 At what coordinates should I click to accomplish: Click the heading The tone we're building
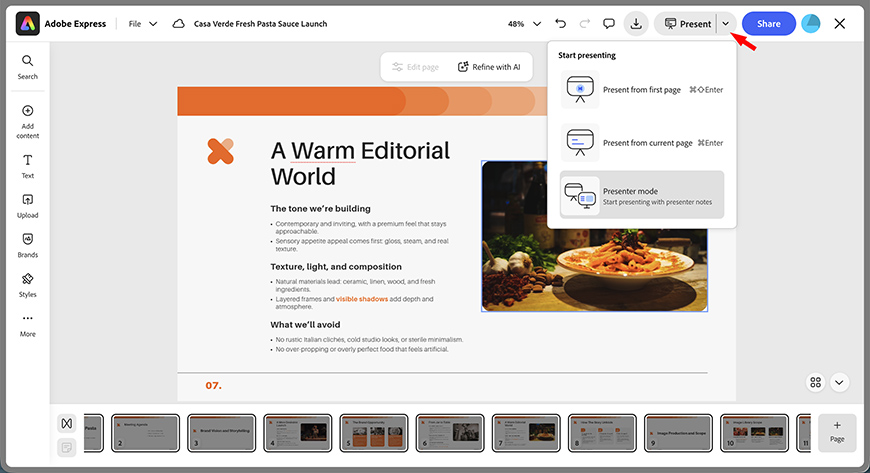pos(320,209)
